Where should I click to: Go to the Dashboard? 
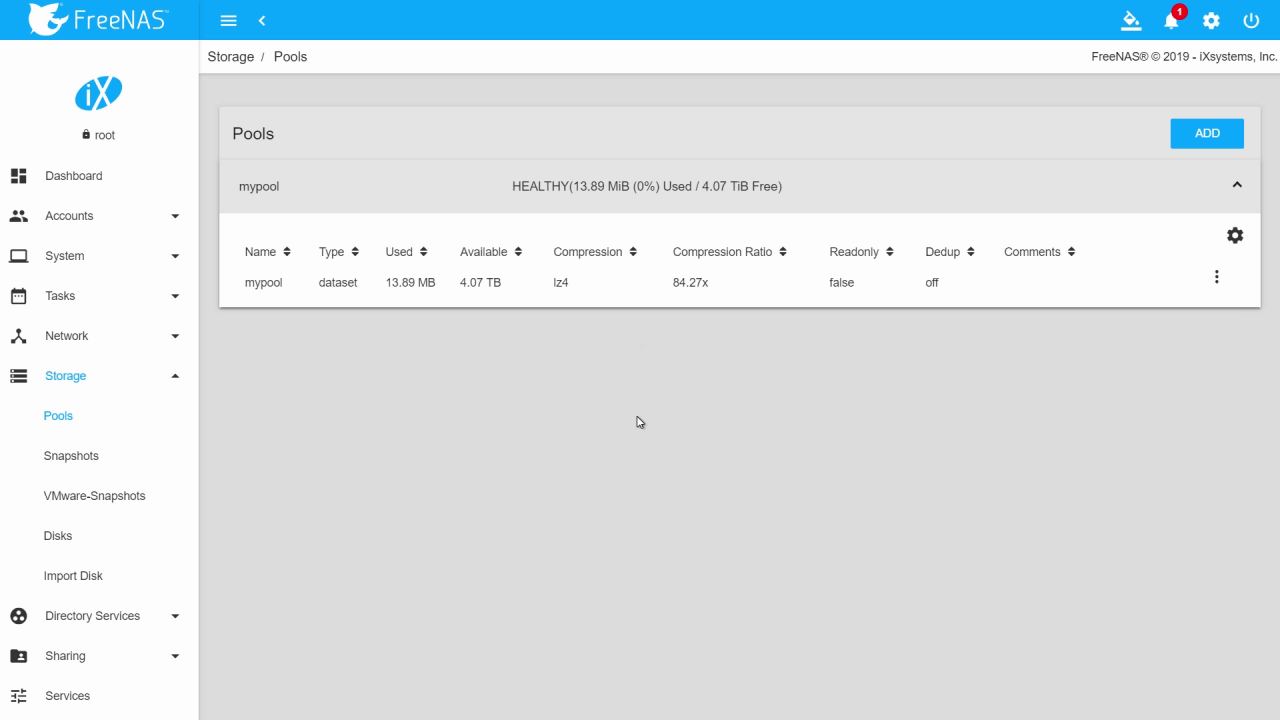click(x=73, y=176)
